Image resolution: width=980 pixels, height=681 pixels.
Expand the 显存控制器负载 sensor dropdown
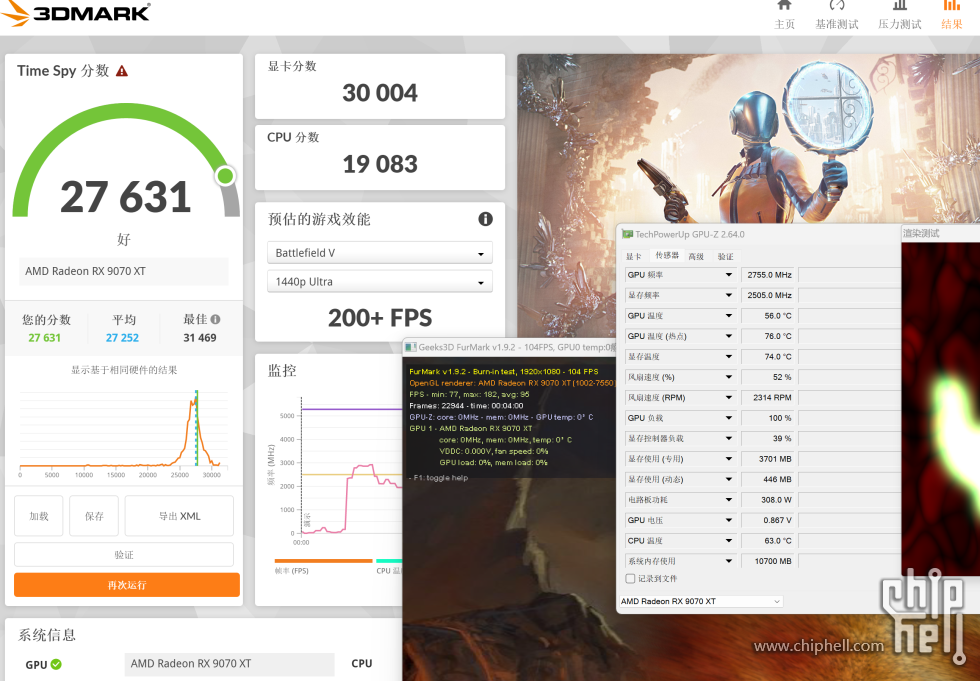[x=728, y=438]
